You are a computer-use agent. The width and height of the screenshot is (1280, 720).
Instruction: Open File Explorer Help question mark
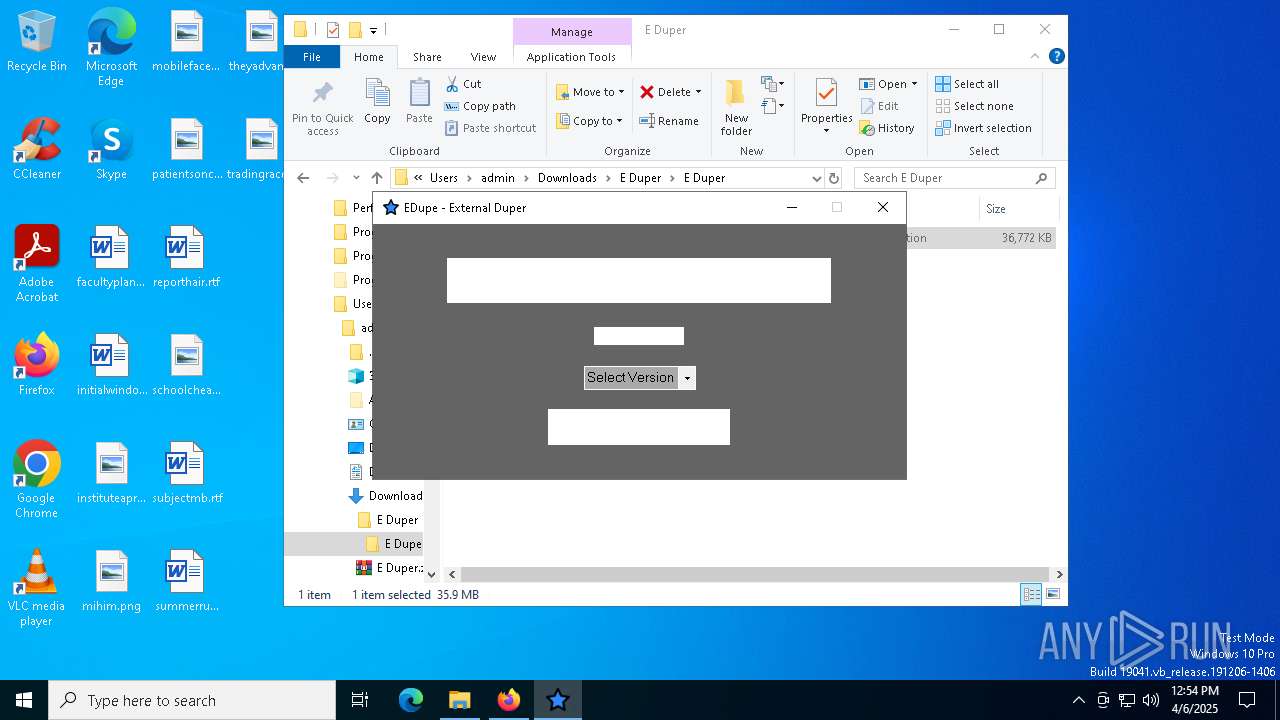pos(1056,57)
